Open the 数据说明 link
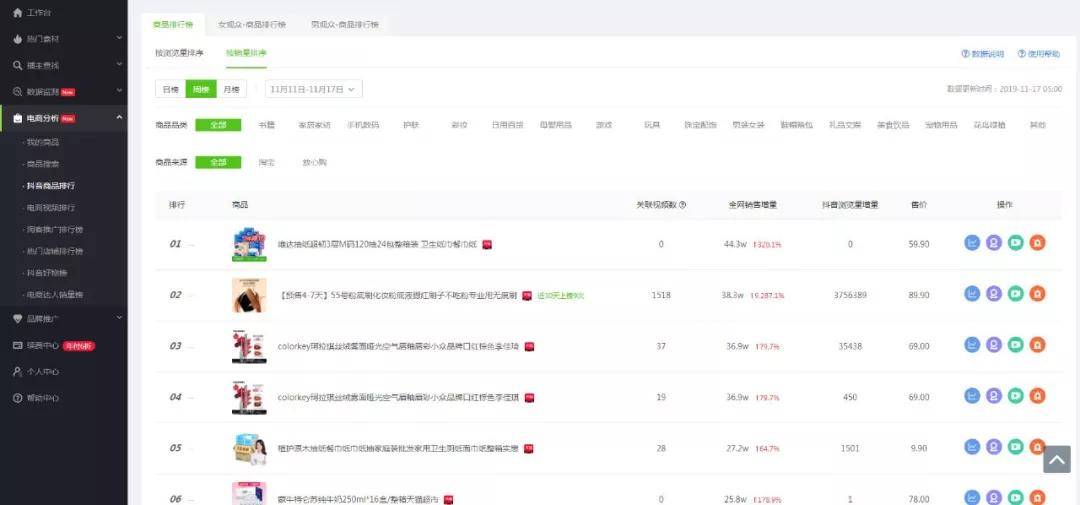Viewport: 1080px width, 505px height. 983,54
